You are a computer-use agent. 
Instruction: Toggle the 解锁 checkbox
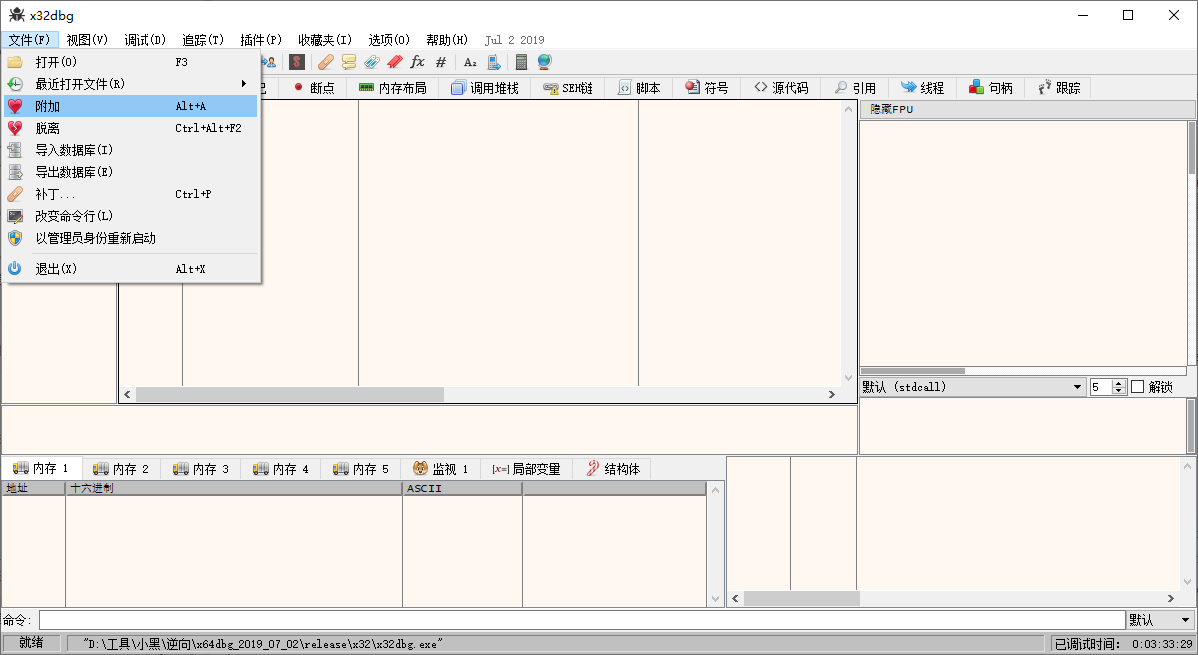pyautogui.click(x=1137, y=387)
